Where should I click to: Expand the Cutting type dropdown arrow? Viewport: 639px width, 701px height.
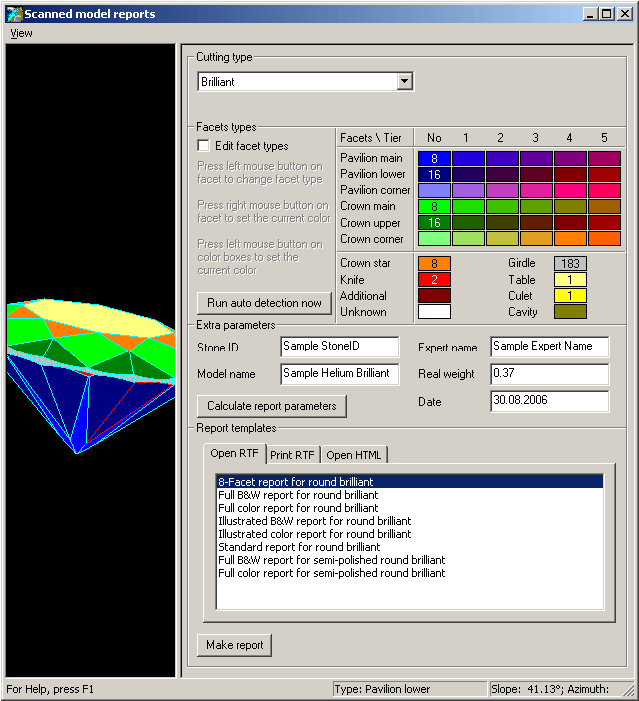pyautogui.click(x=404, y=82)
